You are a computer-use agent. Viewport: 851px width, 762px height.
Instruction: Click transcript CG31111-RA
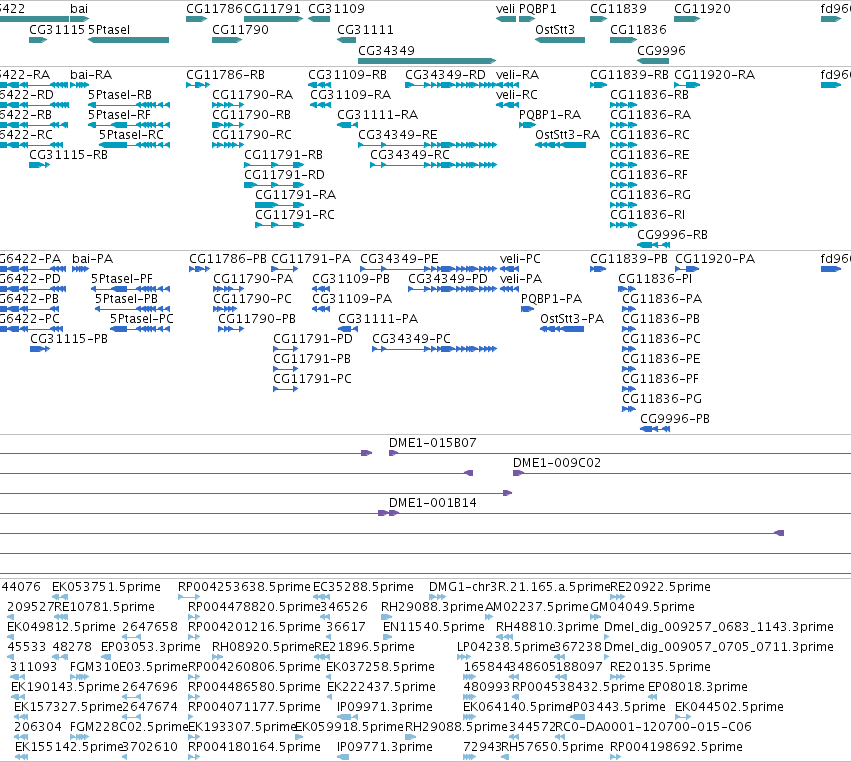[x=378, y=115]
